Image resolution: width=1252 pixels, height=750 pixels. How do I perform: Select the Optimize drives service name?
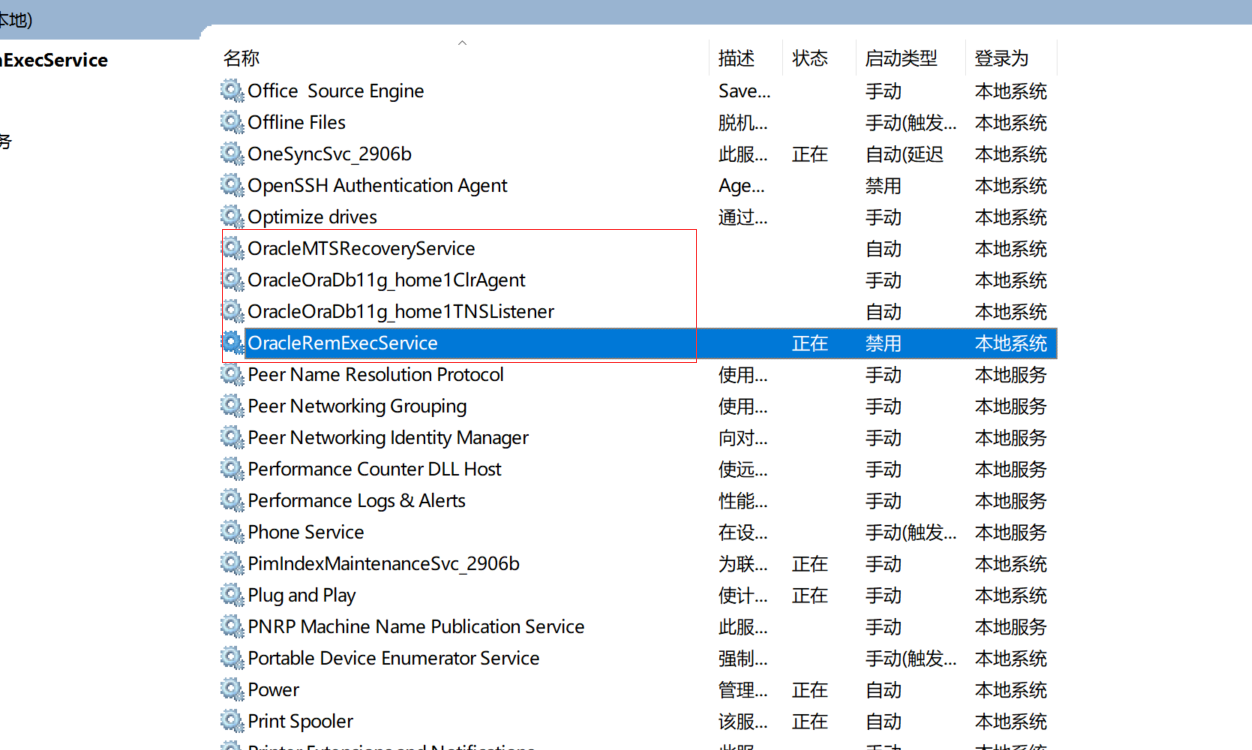click(313, 217)
